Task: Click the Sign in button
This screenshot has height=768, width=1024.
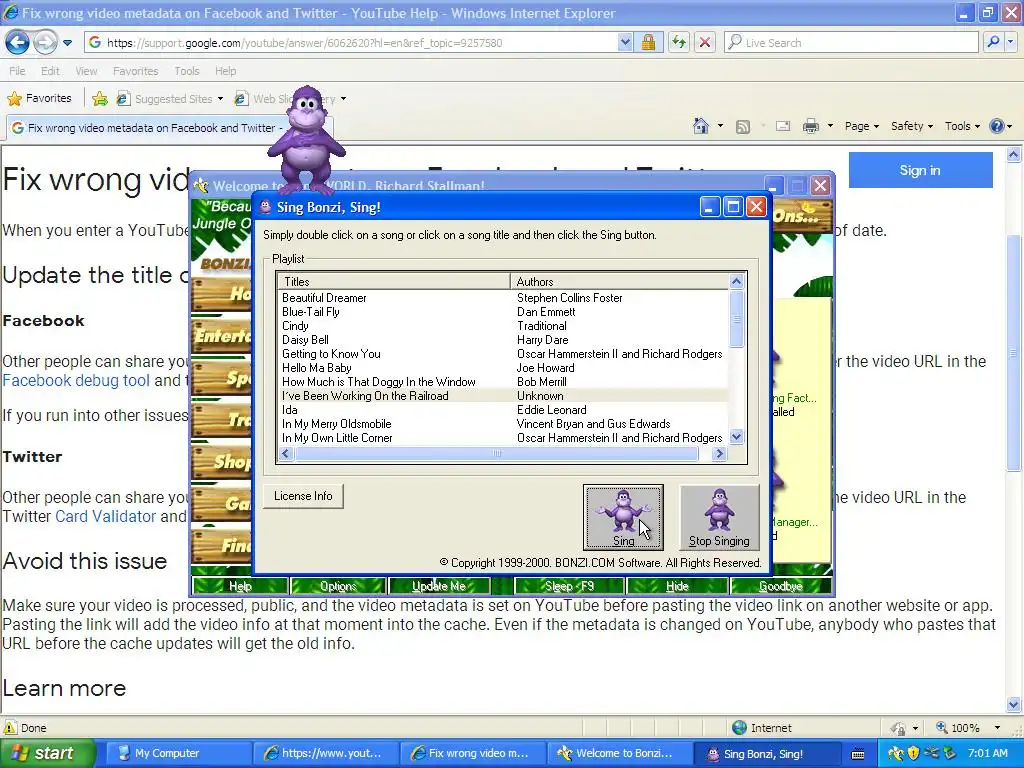Action: click(920, 170)
